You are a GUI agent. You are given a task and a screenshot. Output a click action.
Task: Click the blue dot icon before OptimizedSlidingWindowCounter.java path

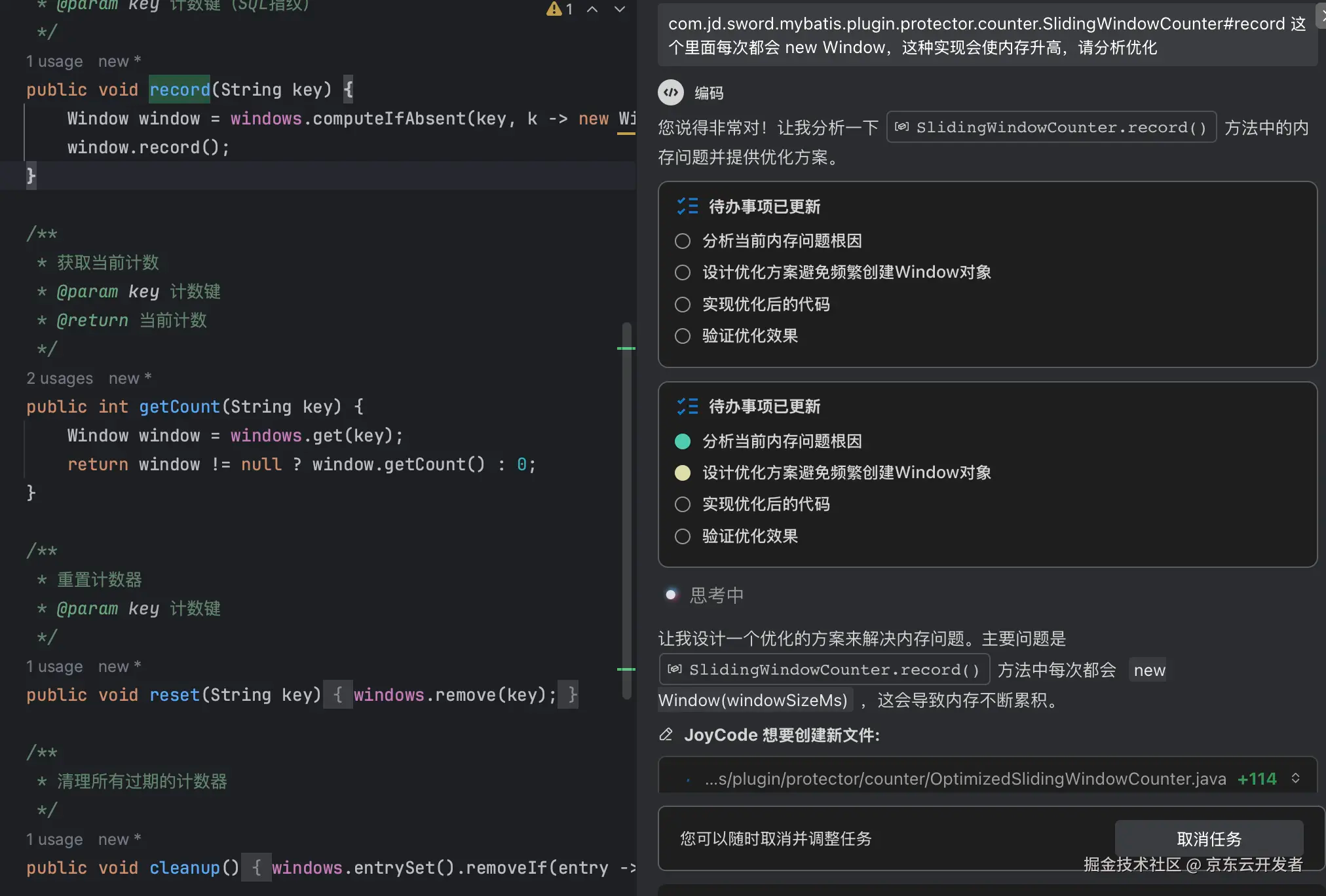[687, 779]
